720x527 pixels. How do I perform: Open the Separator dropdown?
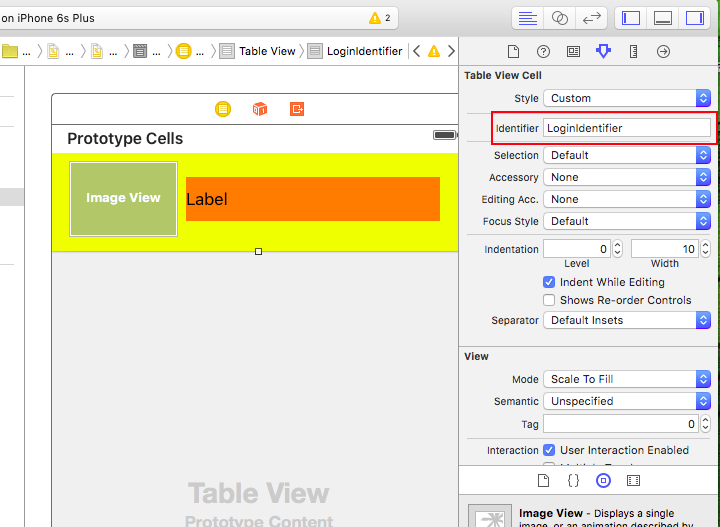(627, 320)
